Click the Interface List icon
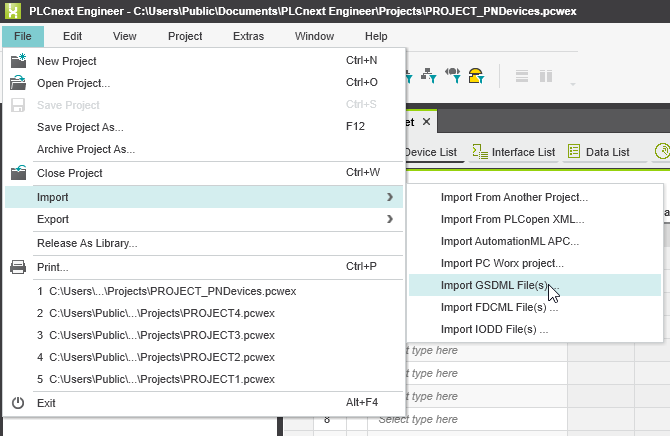Viewport: 670px width, 436px height. pyautogui.click(x=480, y=152)
